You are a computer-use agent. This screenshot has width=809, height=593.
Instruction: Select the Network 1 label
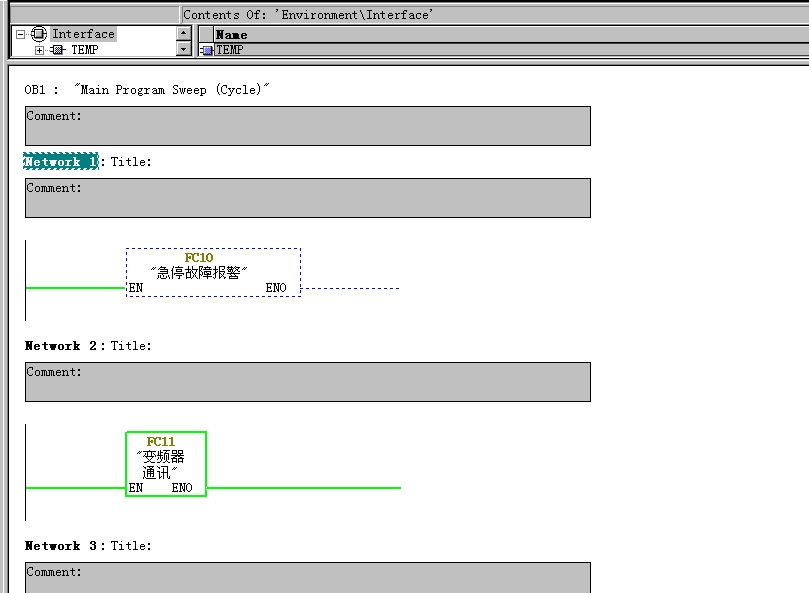(61, 162)
